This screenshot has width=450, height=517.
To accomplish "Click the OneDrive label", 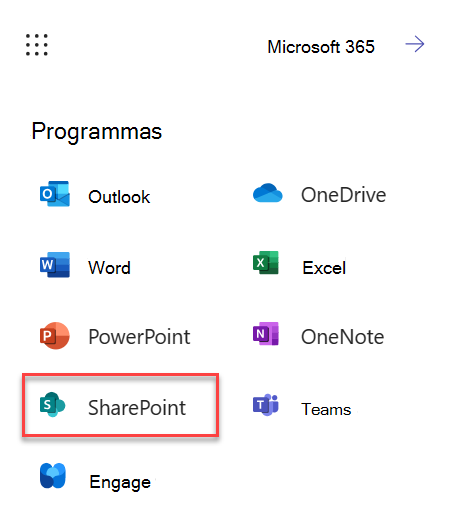I will pos(344,195).
